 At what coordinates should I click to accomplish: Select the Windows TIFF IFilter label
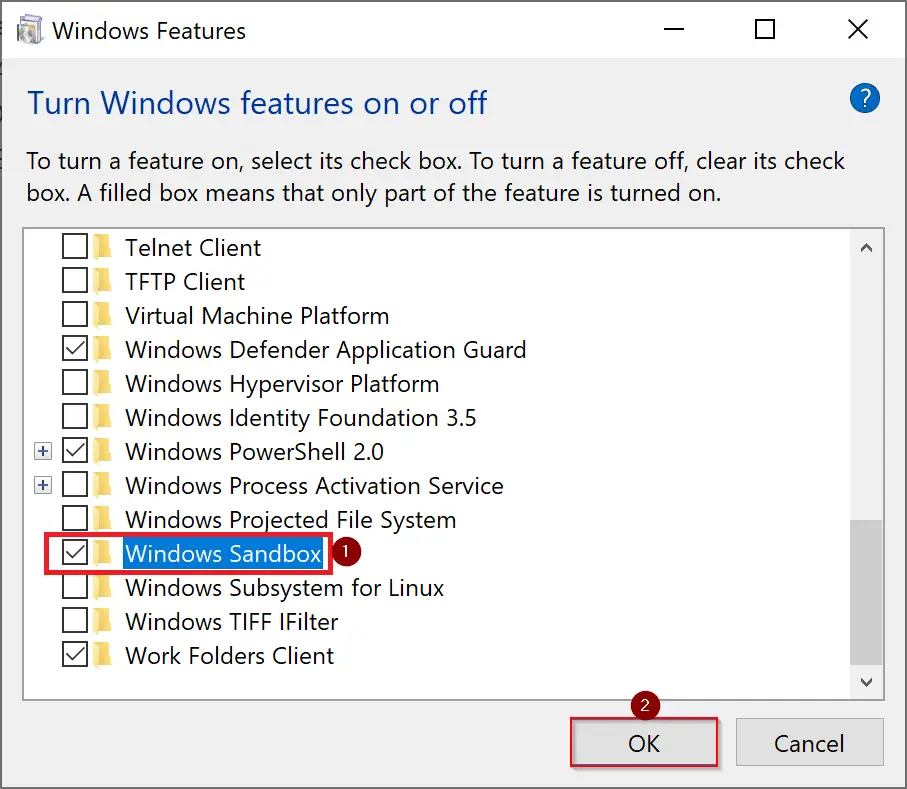[232, 622]
